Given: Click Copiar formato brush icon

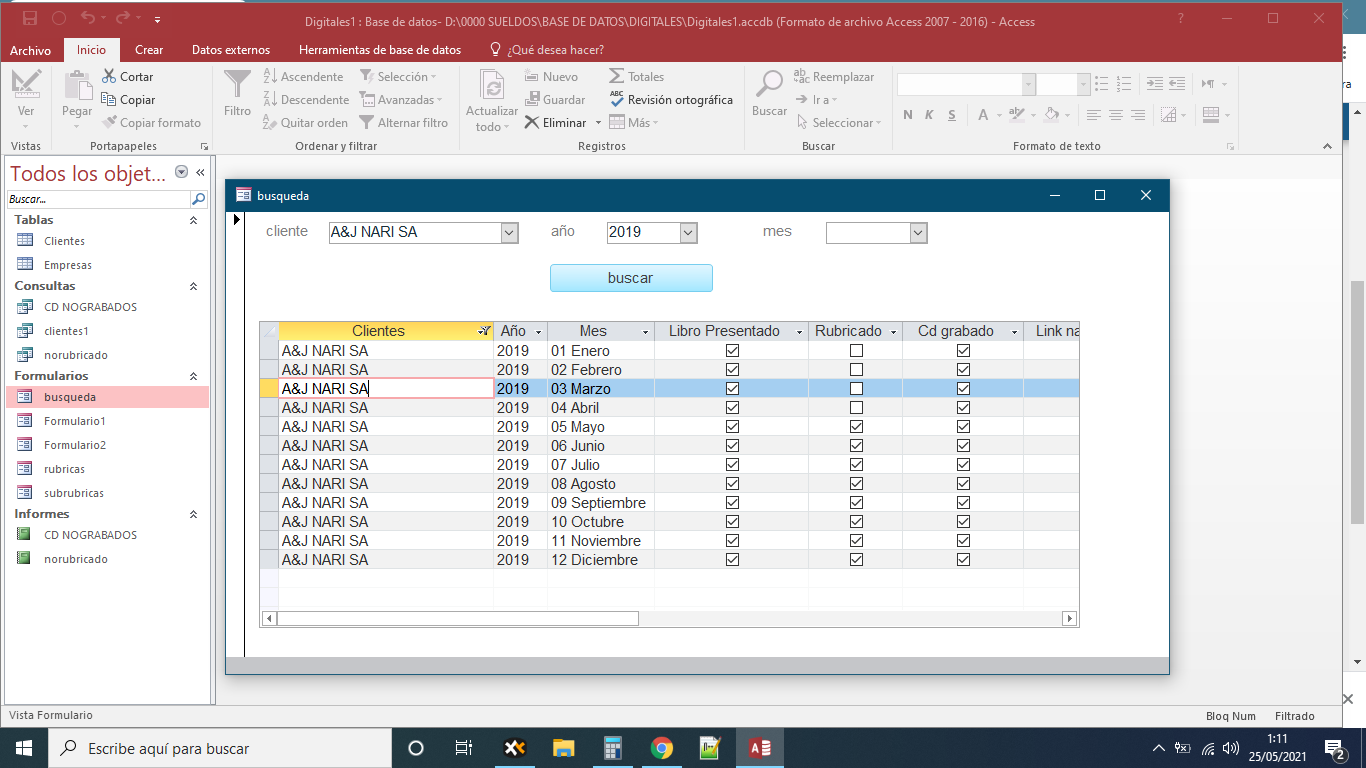Looking at the screenshot, I should (110, 123).
